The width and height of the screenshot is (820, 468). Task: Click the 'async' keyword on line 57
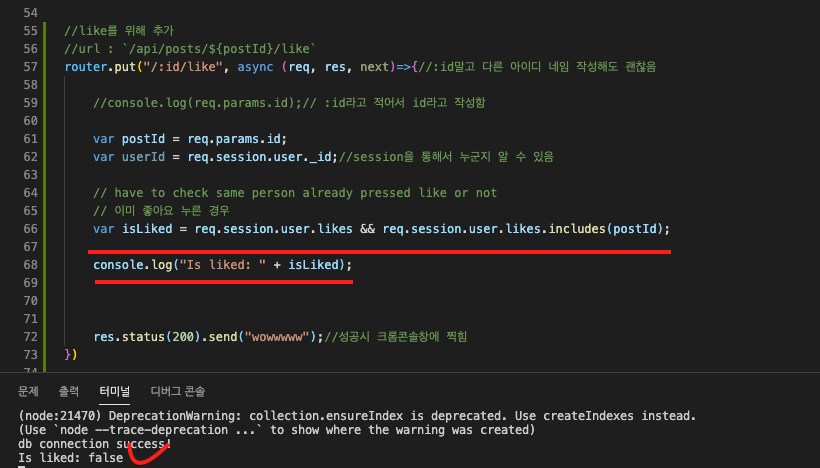click(255, 67)
